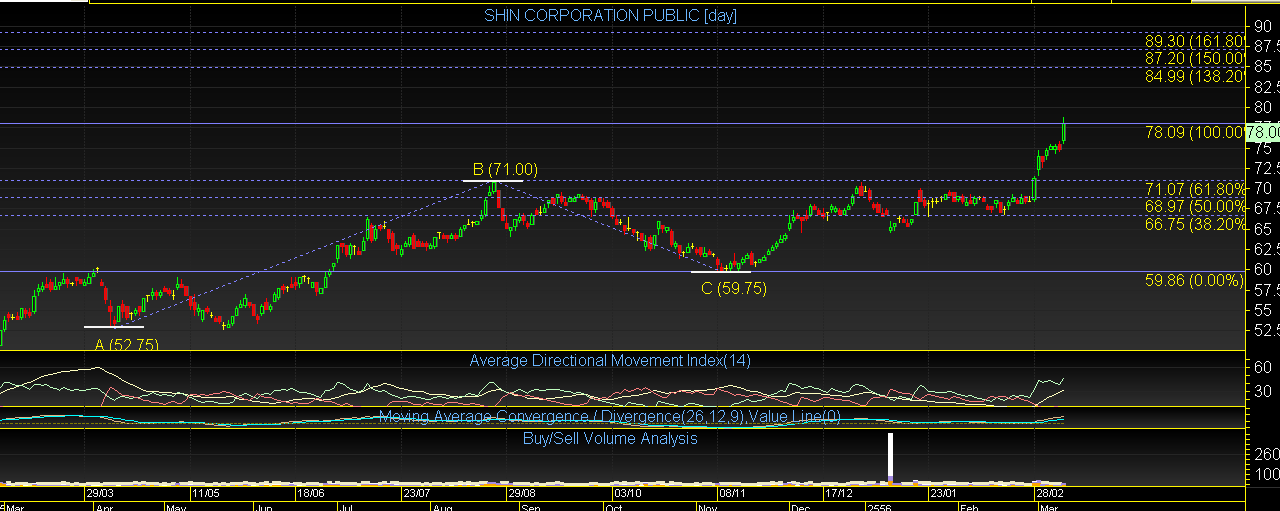
Task: Click the 52.5 price axis label
Action: [x=1265, y=330]
